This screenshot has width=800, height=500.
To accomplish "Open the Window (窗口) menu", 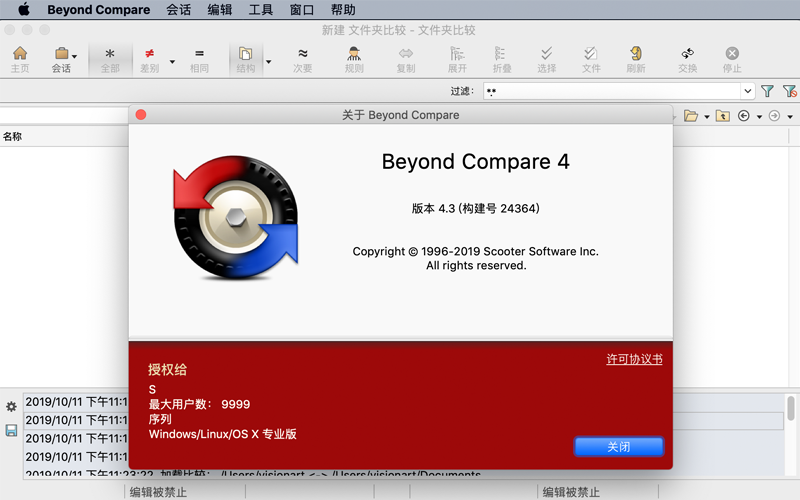I will point(302,10).
